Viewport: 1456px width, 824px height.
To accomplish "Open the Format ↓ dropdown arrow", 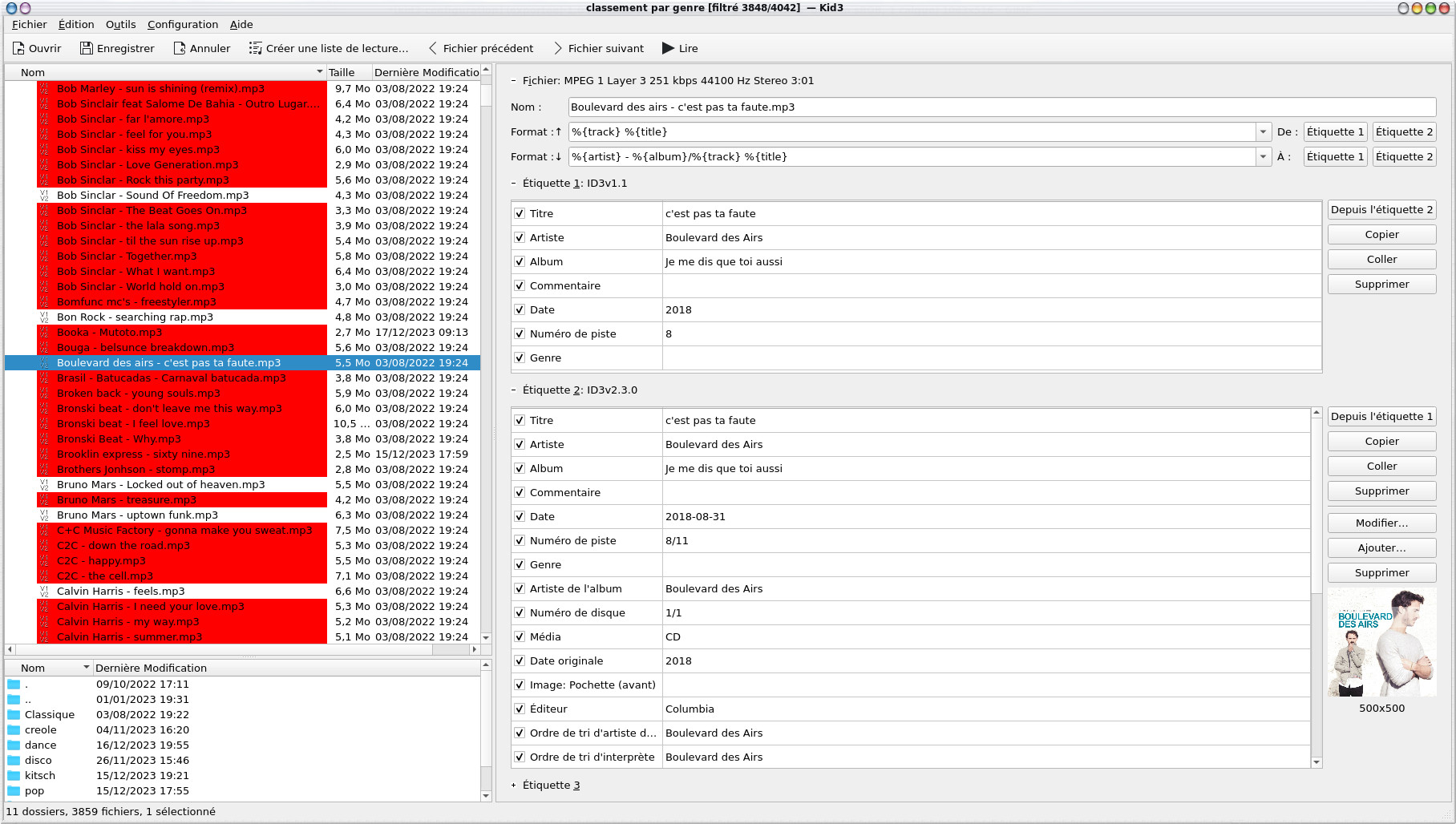I will [1264, 156].
